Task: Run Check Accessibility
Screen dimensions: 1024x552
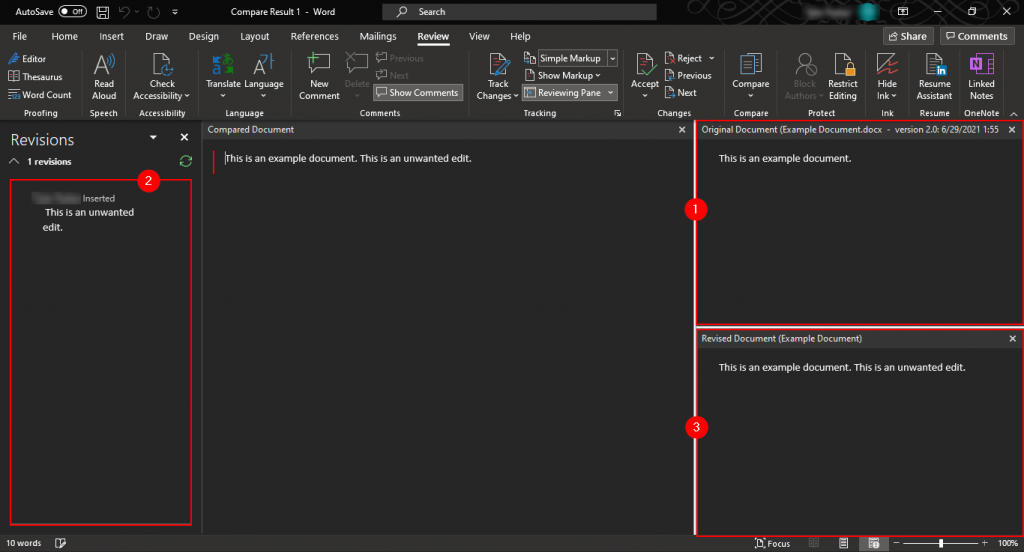Action: pos(161,77)
